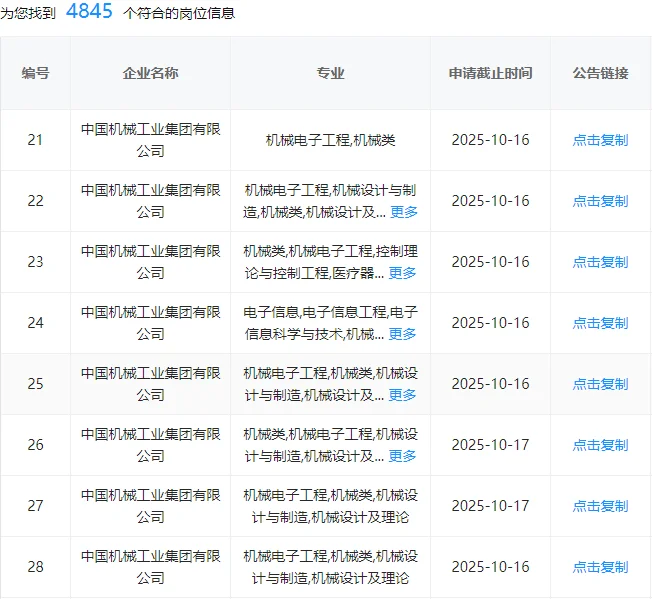The image size is (652, 599).
Task: Click deadline 2025-10-16 in row 28
Action: click(490, 567)
